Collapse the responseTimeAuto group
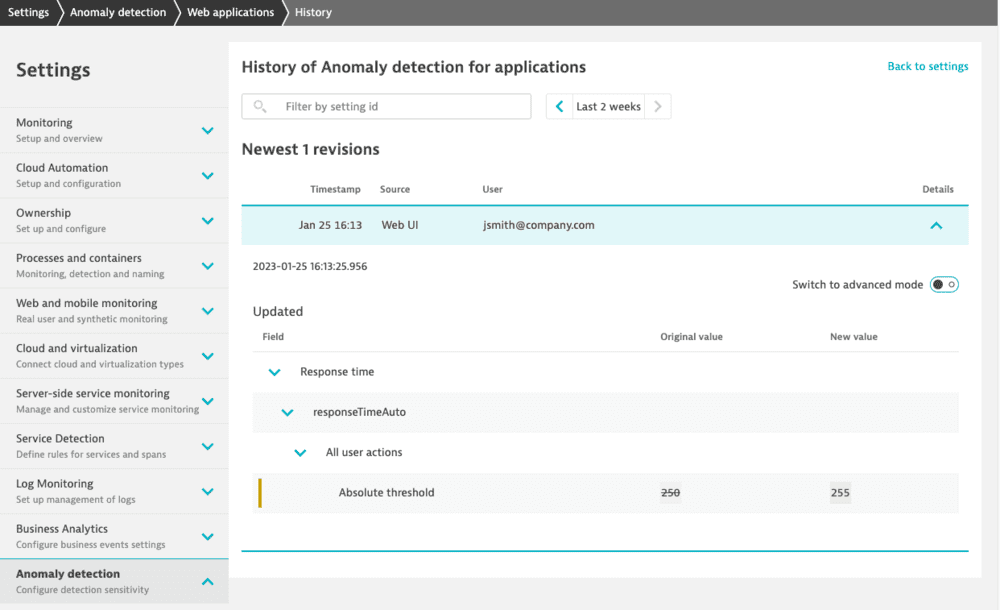1000x610 pixels. (287, 412)
